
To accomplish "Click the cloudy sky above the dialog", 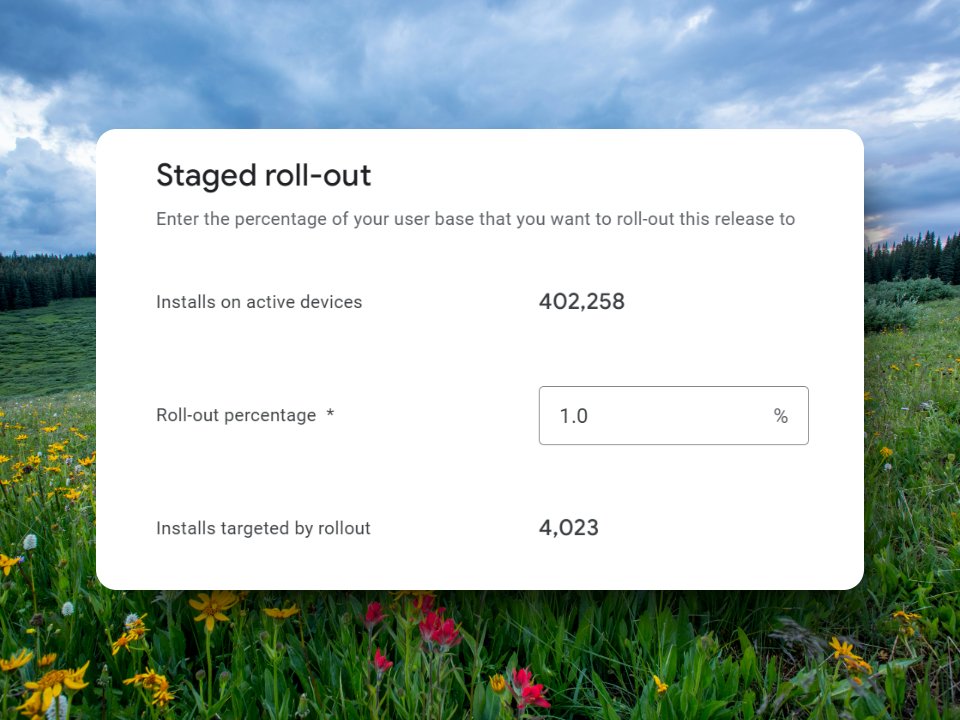I will [x=480, y=61].
